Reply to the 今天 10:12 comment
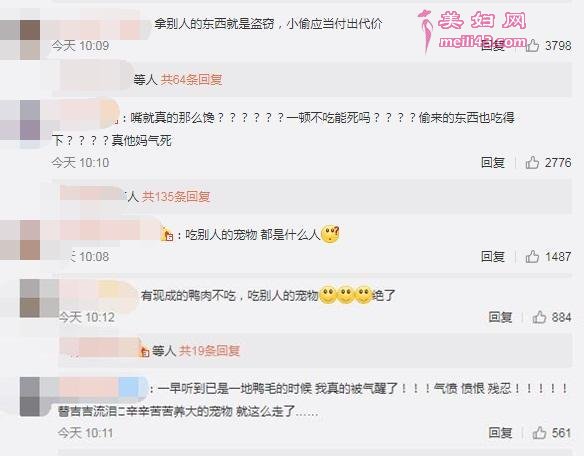Screen dimensions: 584x456 [x=500, y=317]
